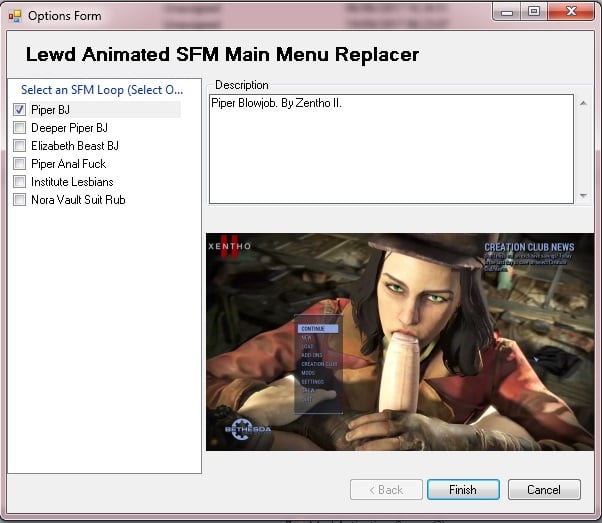Click the 'Institute Lesbians' label text
The width and height of the screenshot is (602, 523).
[72, 182]
